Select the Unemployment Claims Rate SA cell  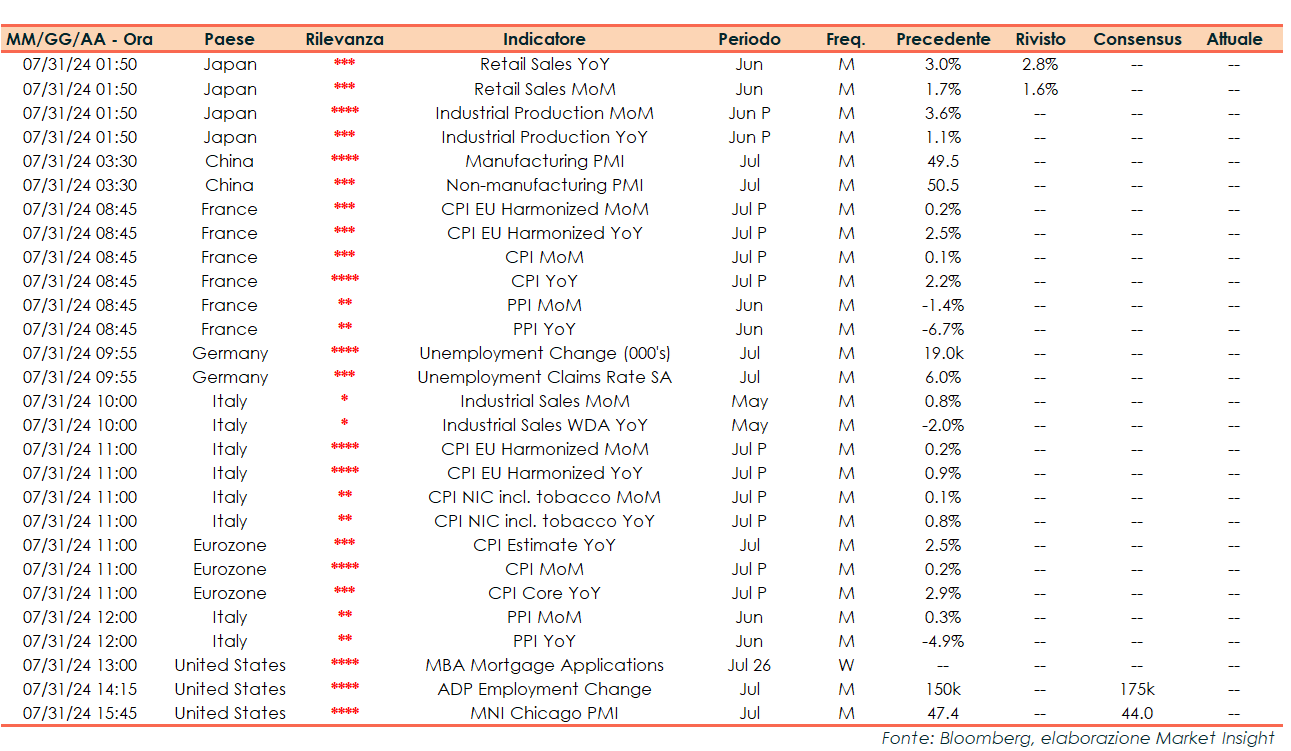pos(544,377)
